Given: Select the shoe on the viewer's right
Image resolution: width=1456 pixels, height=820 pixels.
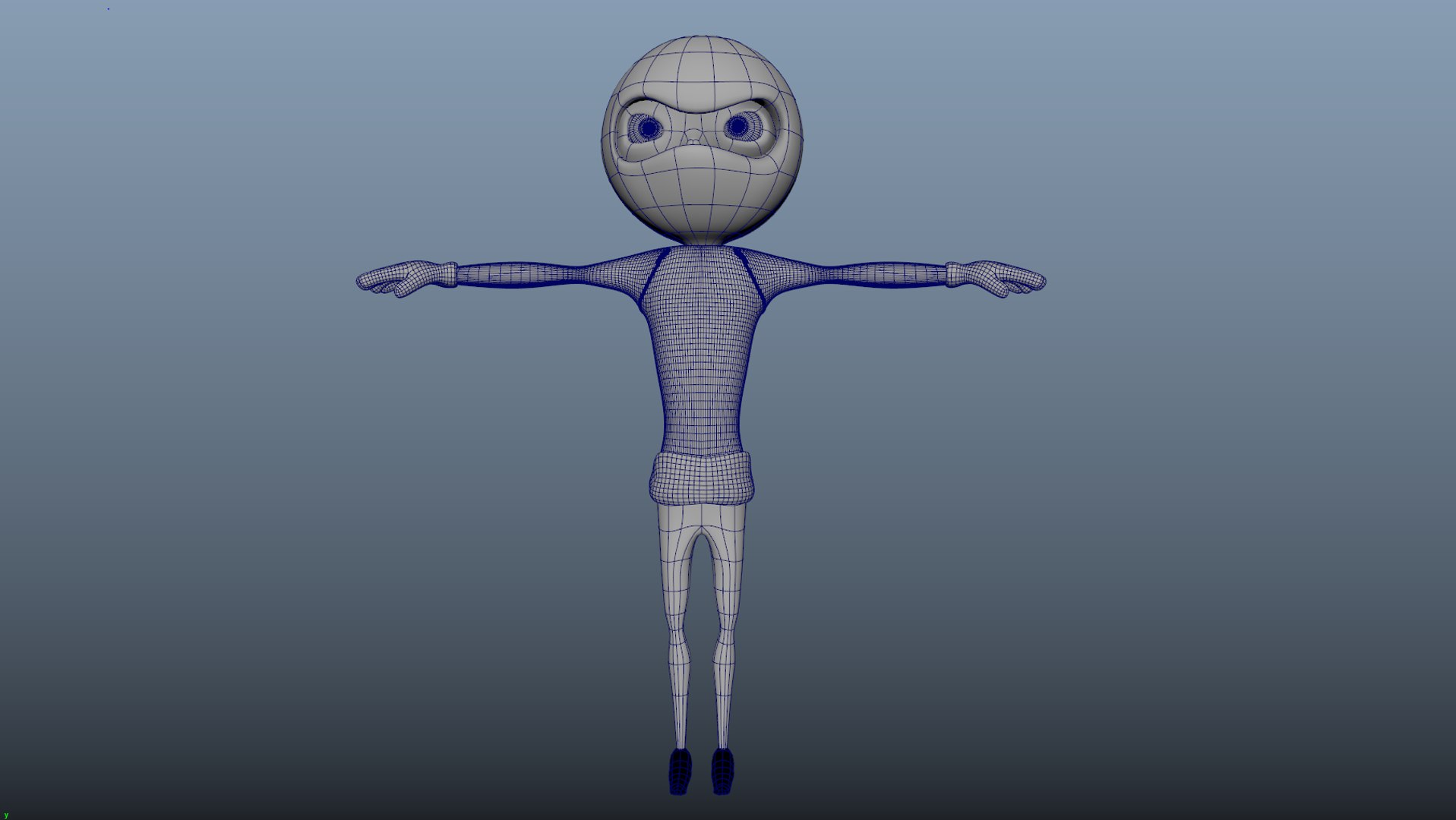Looking at the screenshot, I should 722,771.
